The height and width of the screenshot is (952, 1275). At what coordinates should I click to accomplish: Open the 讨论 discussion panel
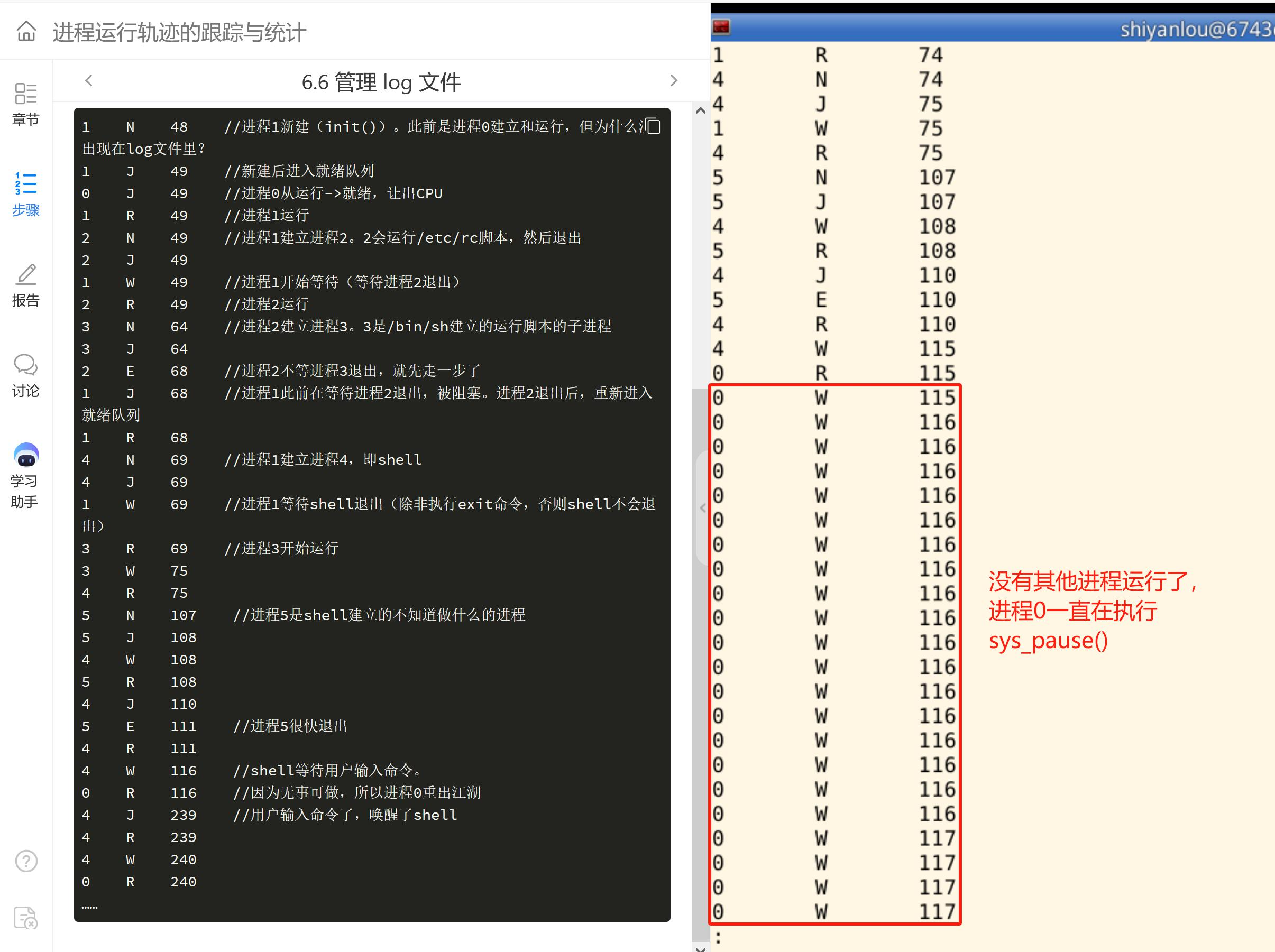[x=25, y=376]
